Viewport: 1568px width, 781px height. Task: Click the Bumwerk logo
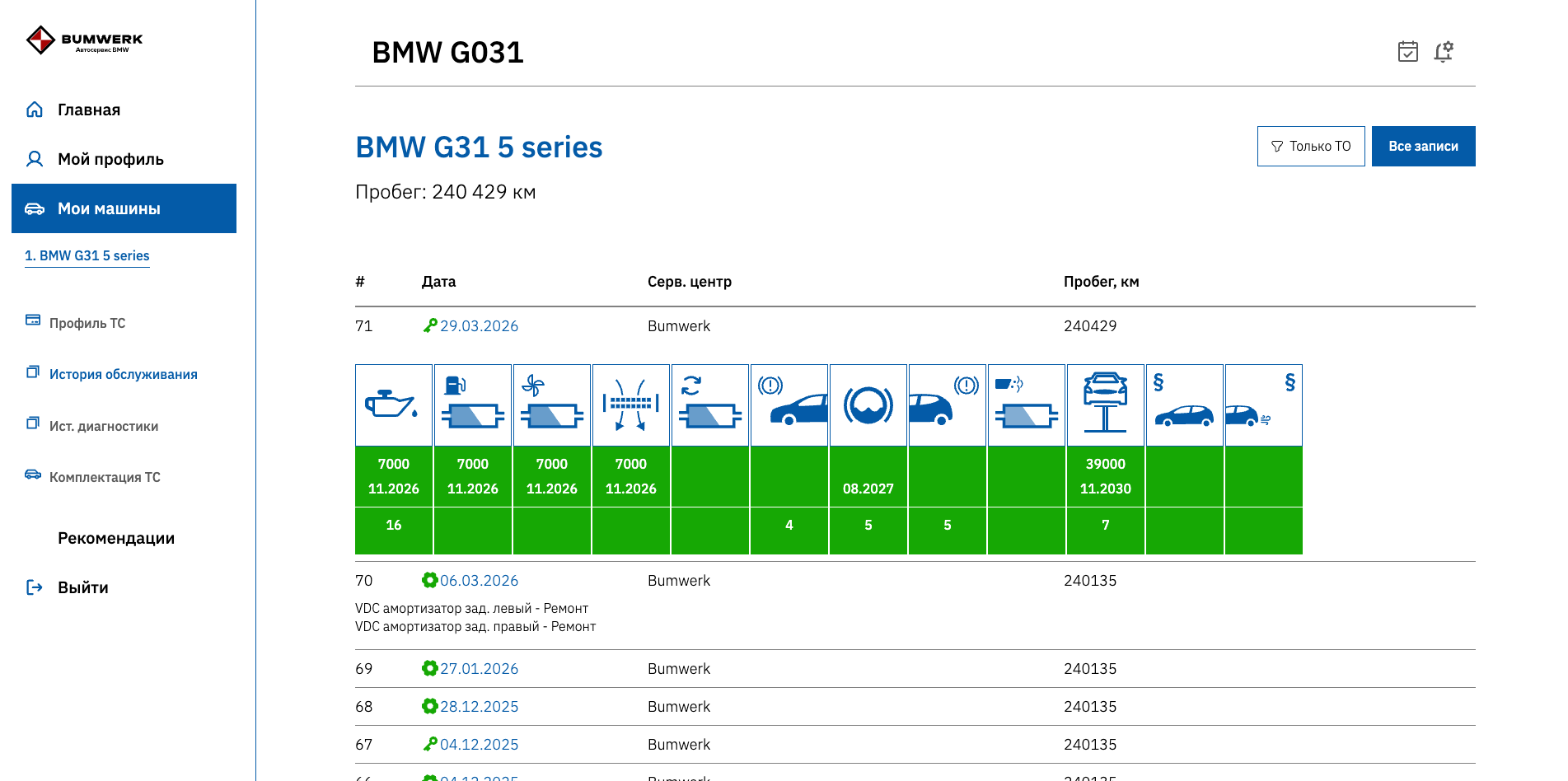click(84, 40)
